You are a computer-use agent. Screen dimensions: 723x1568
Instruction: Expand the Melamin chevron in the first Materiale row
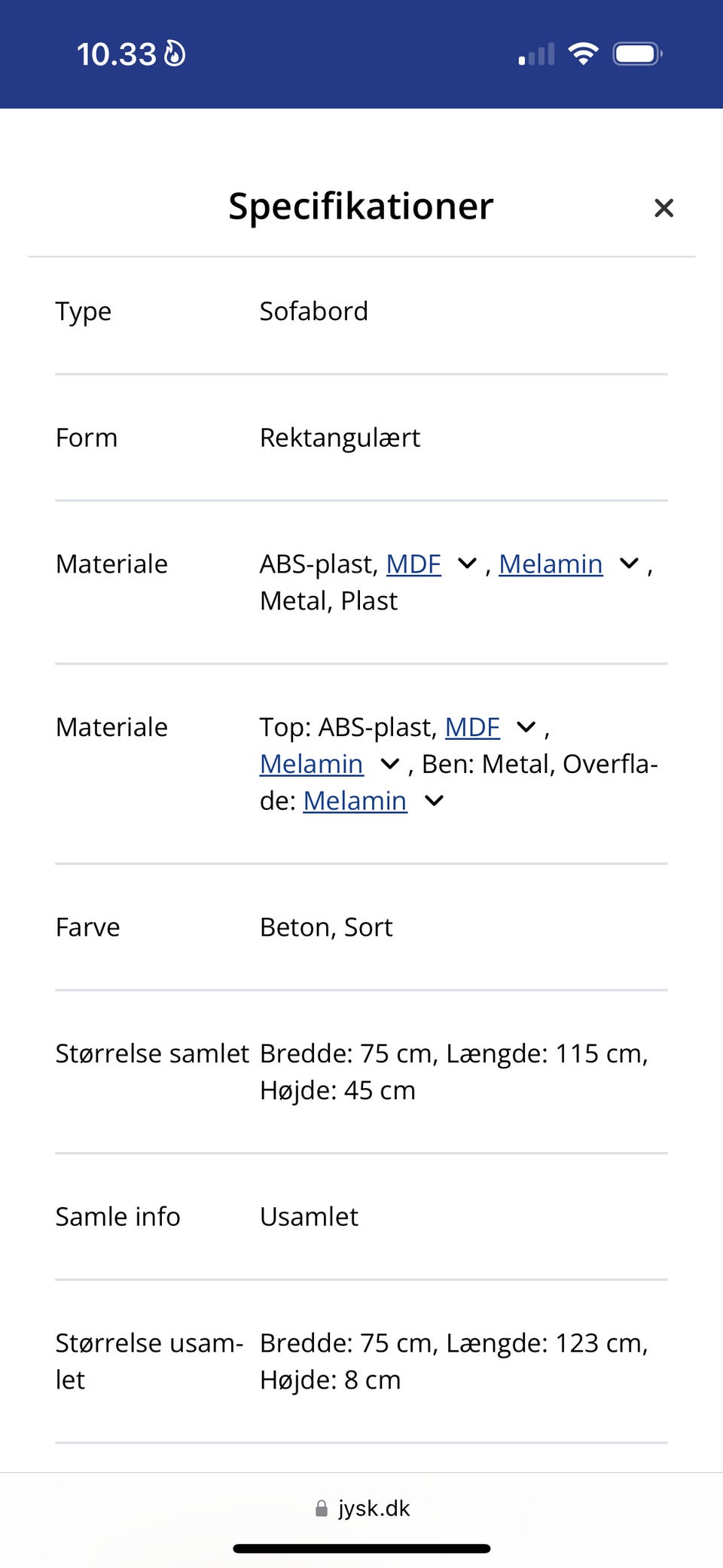pyautogui.click(x=628, y=564)
